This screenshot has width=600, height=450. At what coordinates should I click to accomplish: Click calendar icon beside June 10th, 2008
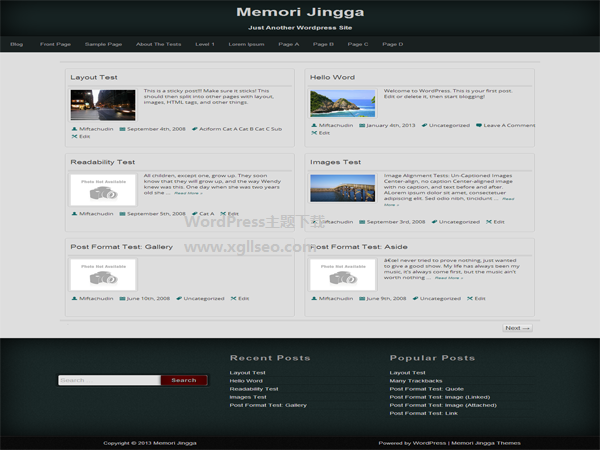(x=122, y=298)
